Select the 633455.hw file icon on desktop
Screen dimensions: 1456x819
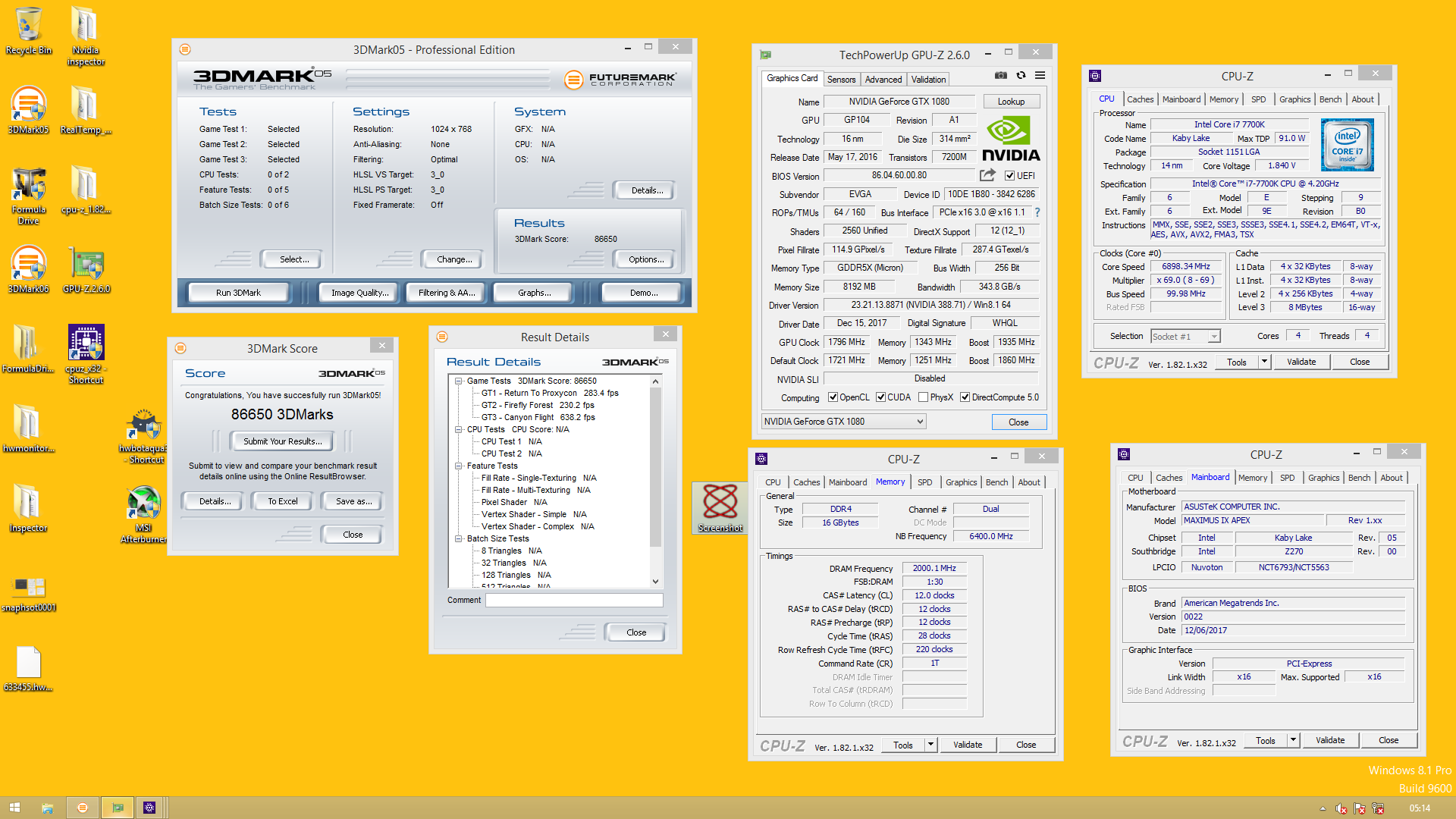(x=28, y=667)
